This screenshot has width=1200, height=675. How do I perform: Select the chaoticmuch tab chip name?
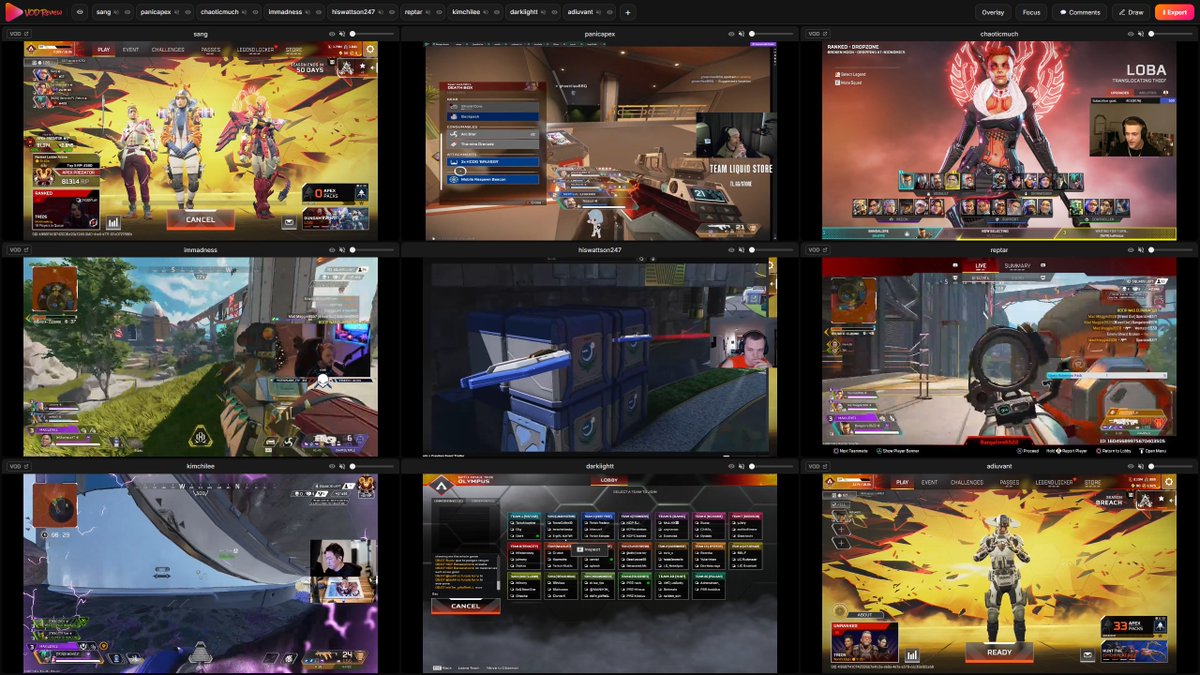click(x=219, y=12)
